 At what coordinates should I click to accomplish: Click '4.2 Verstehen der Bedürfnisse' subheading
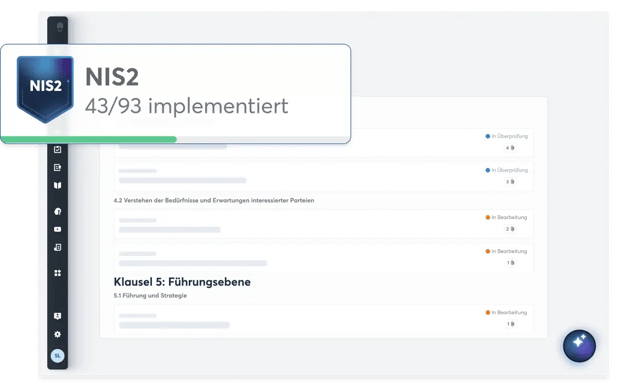point(214,201)
